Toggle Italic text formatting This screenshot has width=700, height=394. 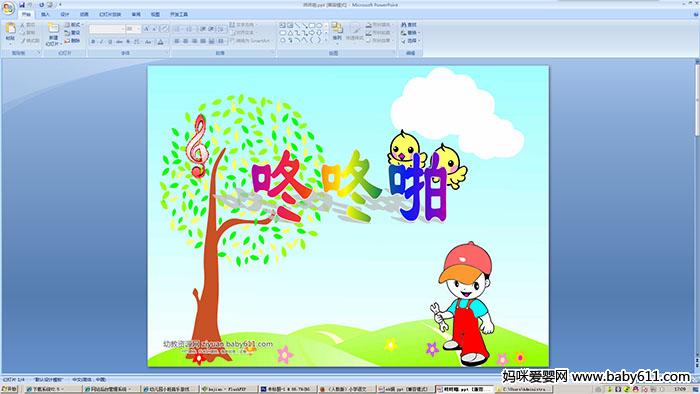(x=101, y=42)
